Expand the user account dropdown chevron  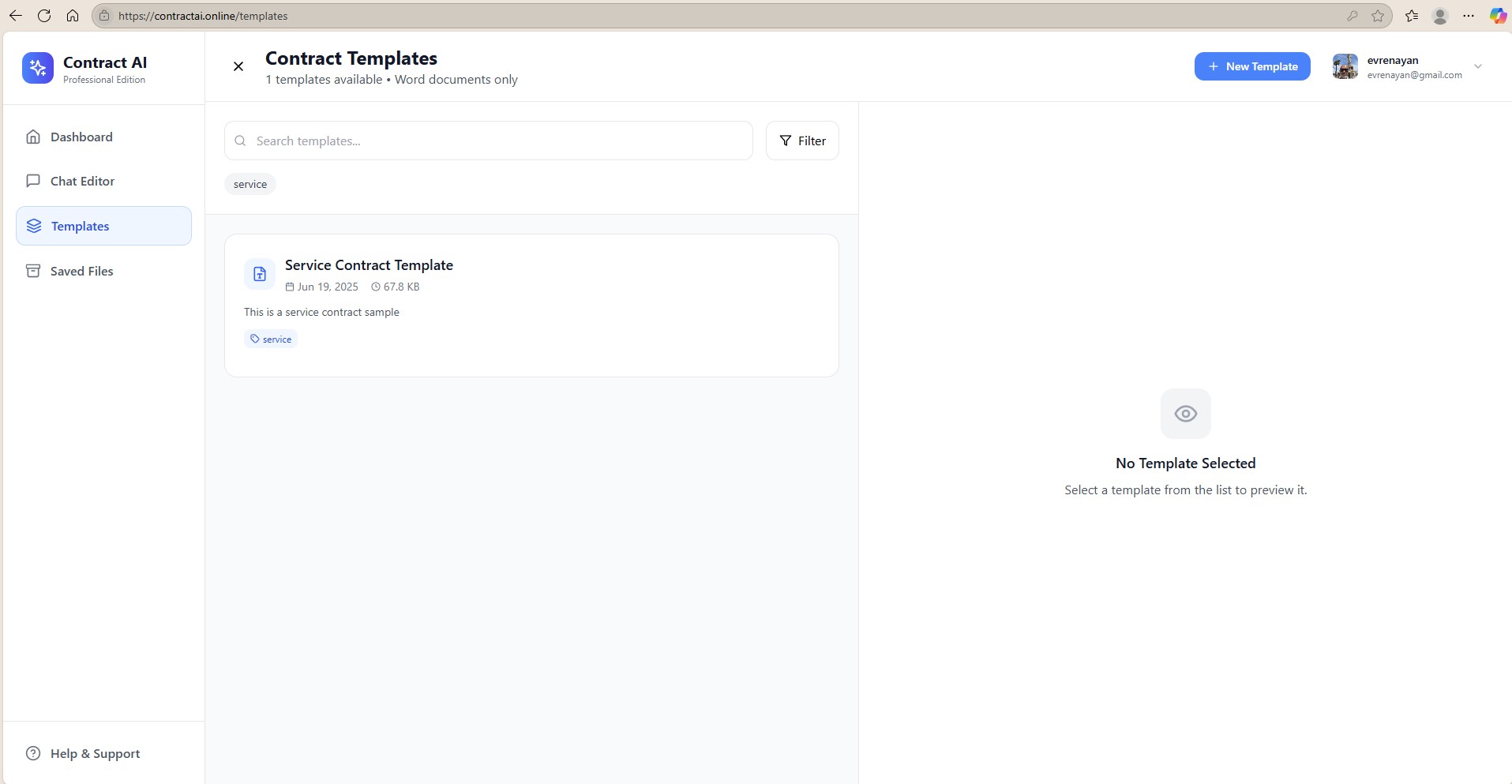click(1478, 66)
